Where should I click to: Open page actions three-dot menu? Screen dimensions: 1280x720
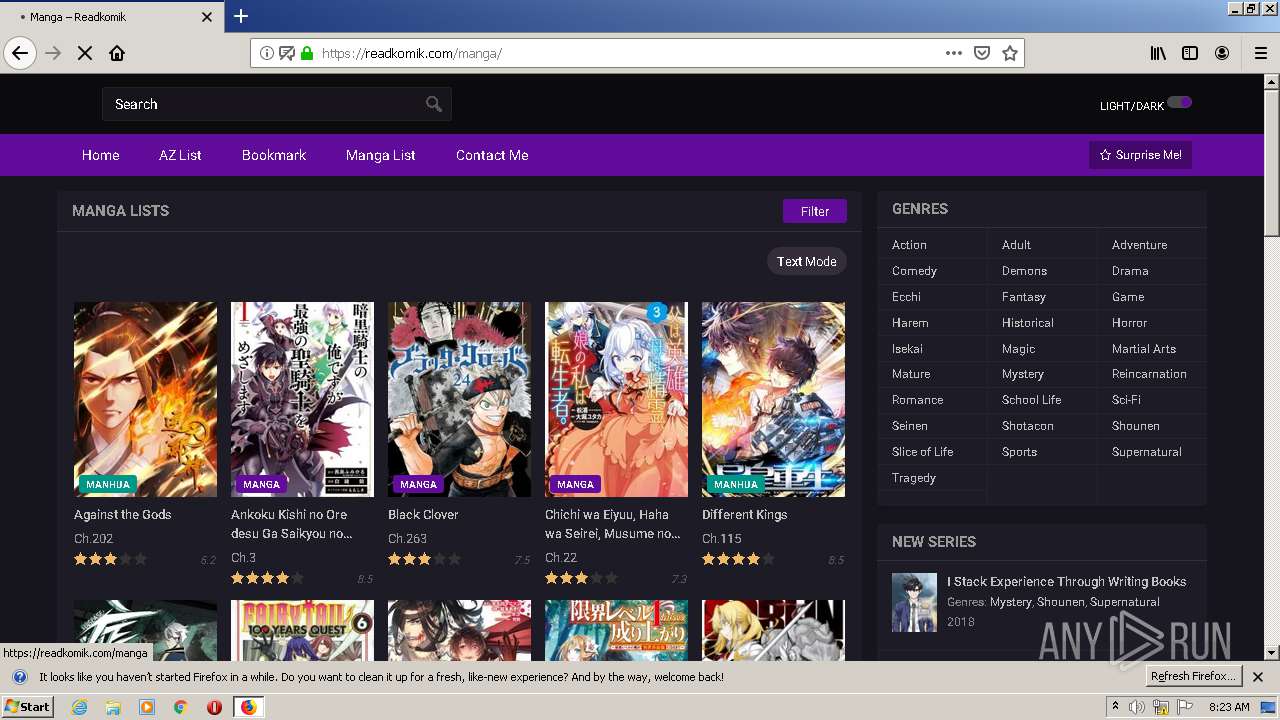(x=954, y=53)
